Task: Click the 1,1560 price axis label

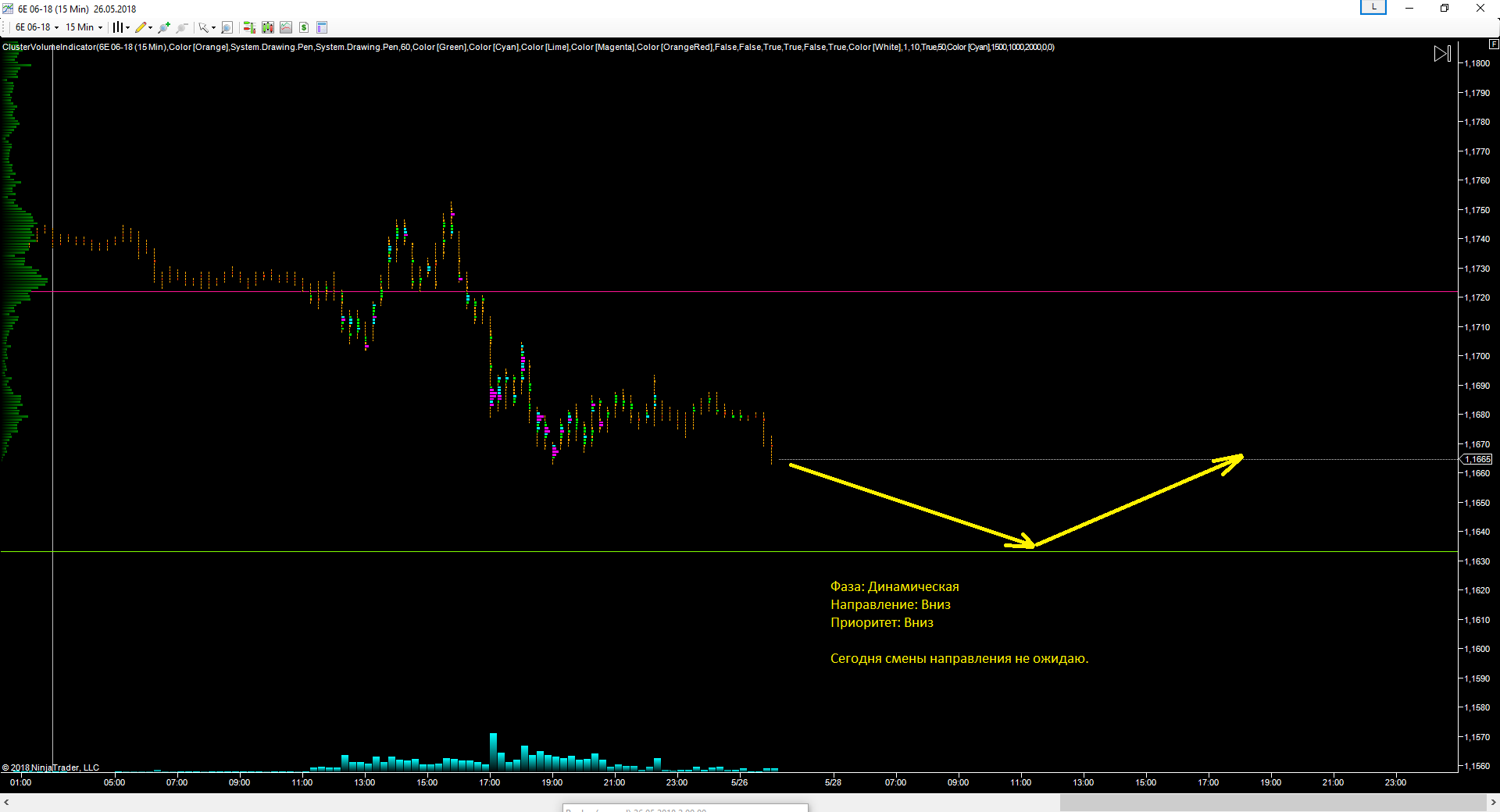Action: click(1477, 766)
